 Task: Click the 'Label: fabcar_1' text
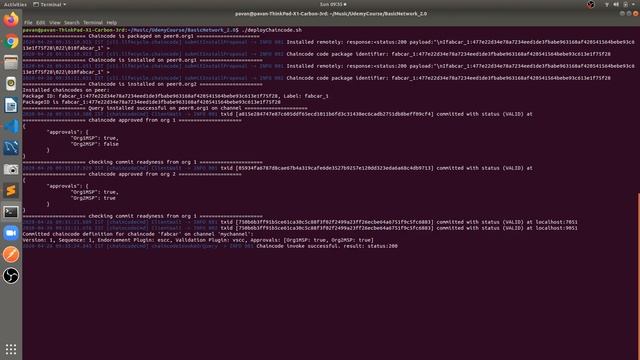pyautogui.click(x=306, y=96)
